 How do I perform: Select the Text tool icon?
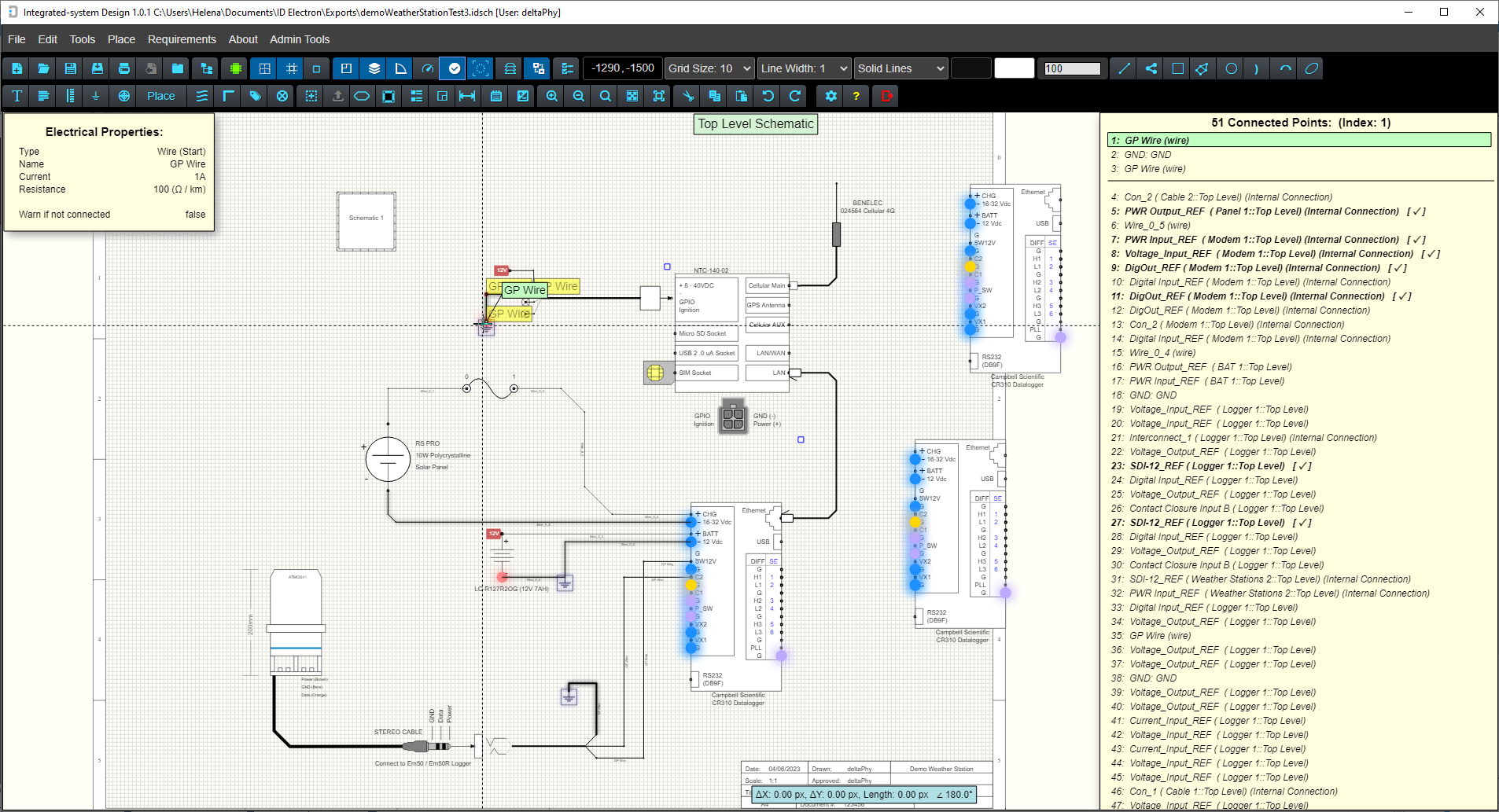[x=17, y=96]
